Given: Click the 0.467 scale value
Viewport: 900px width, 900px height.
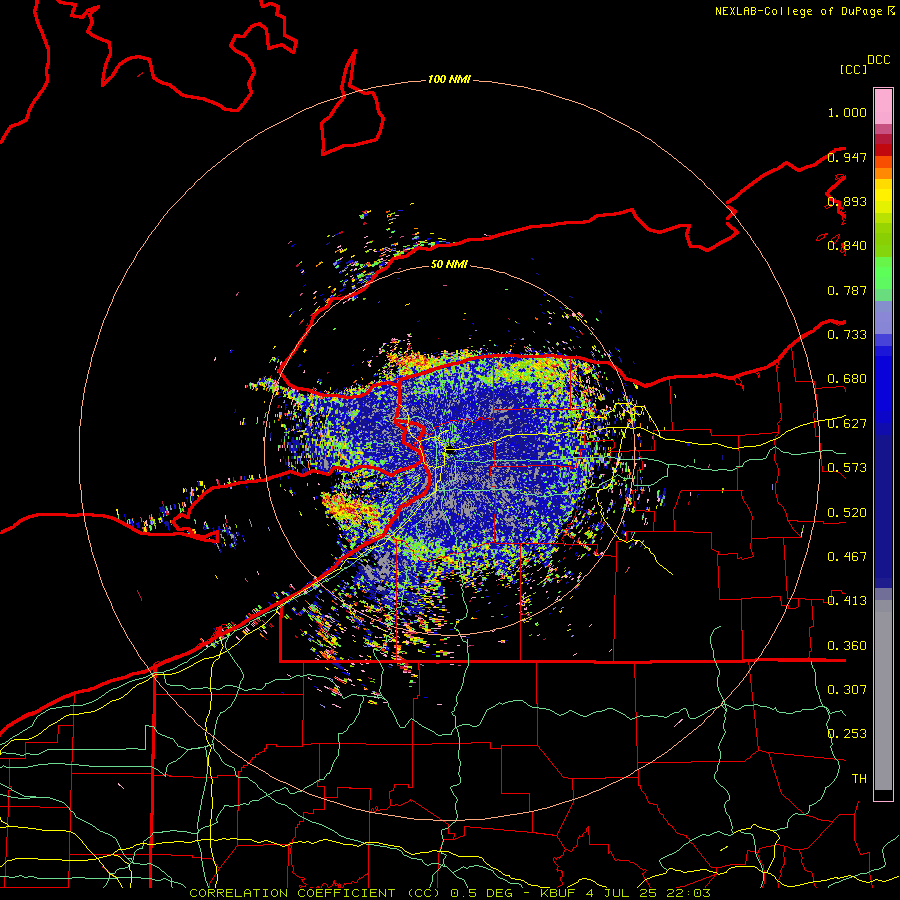Looking at the screenshot, I should point(847,557).
